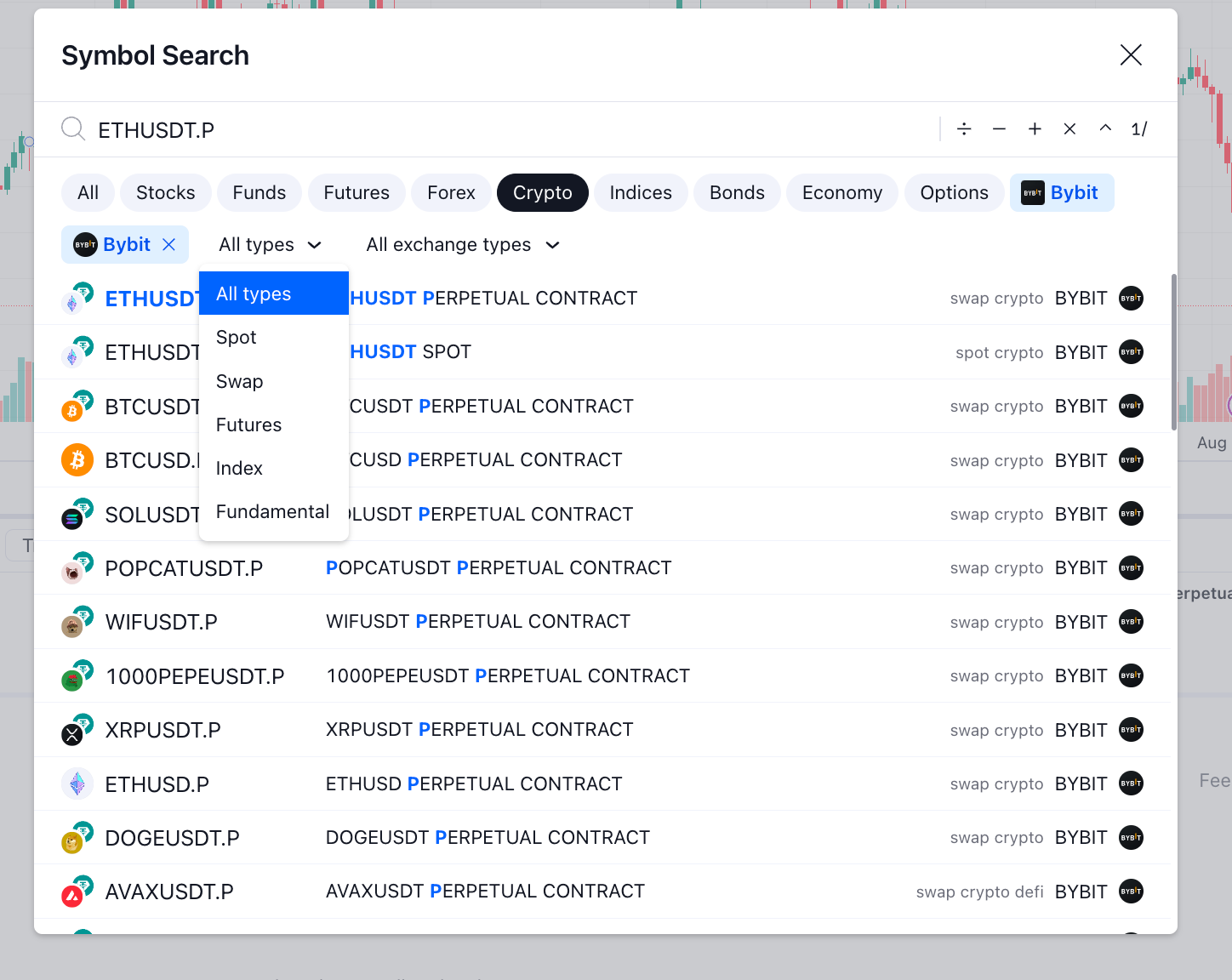Select the POPCATUSDT.P symbol result

pyautogui.click(x=602, y=568)
